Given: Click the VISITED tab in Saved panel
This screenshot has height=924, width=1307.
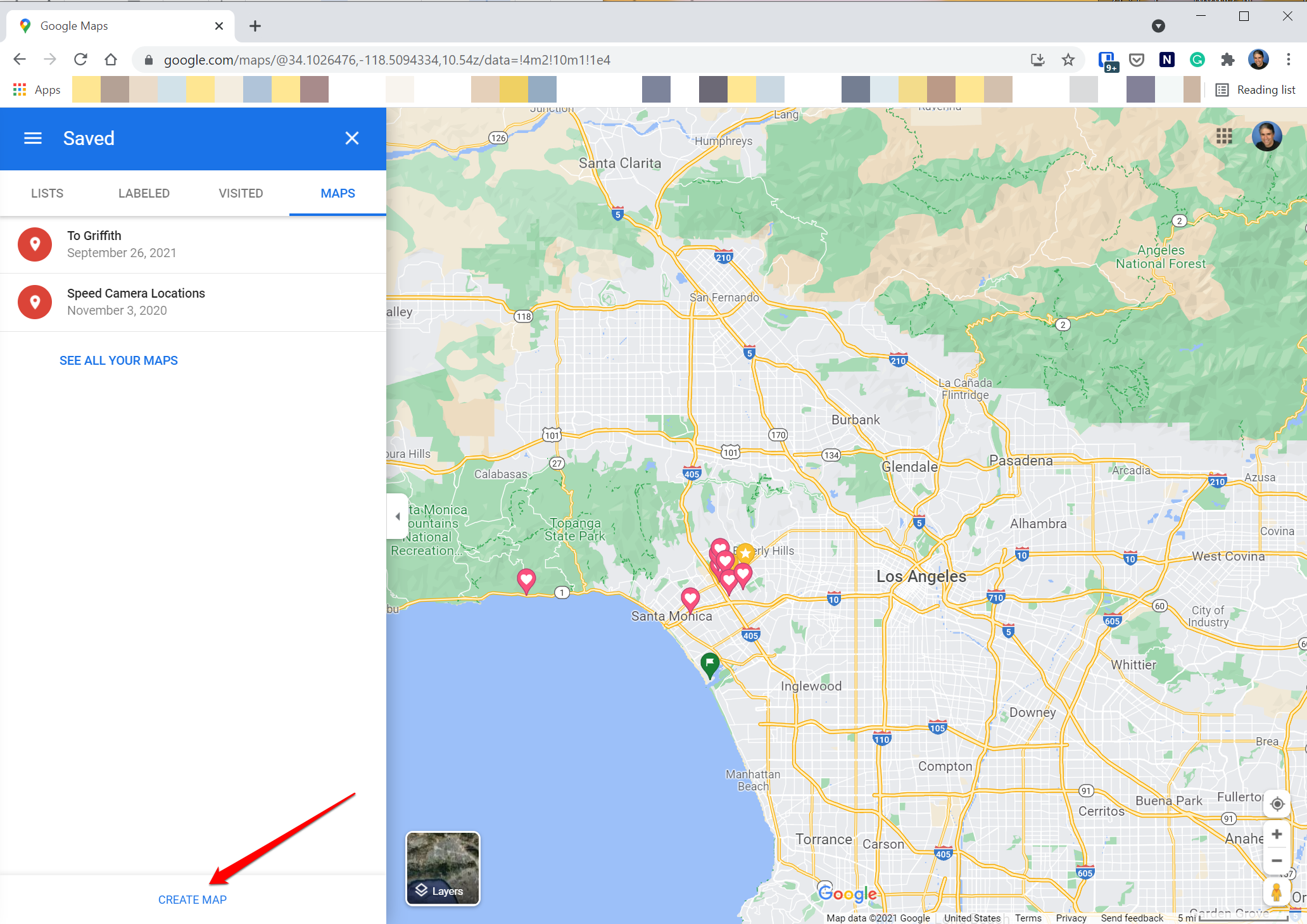Looking at the screenshot, I should (x=241, y=193).
